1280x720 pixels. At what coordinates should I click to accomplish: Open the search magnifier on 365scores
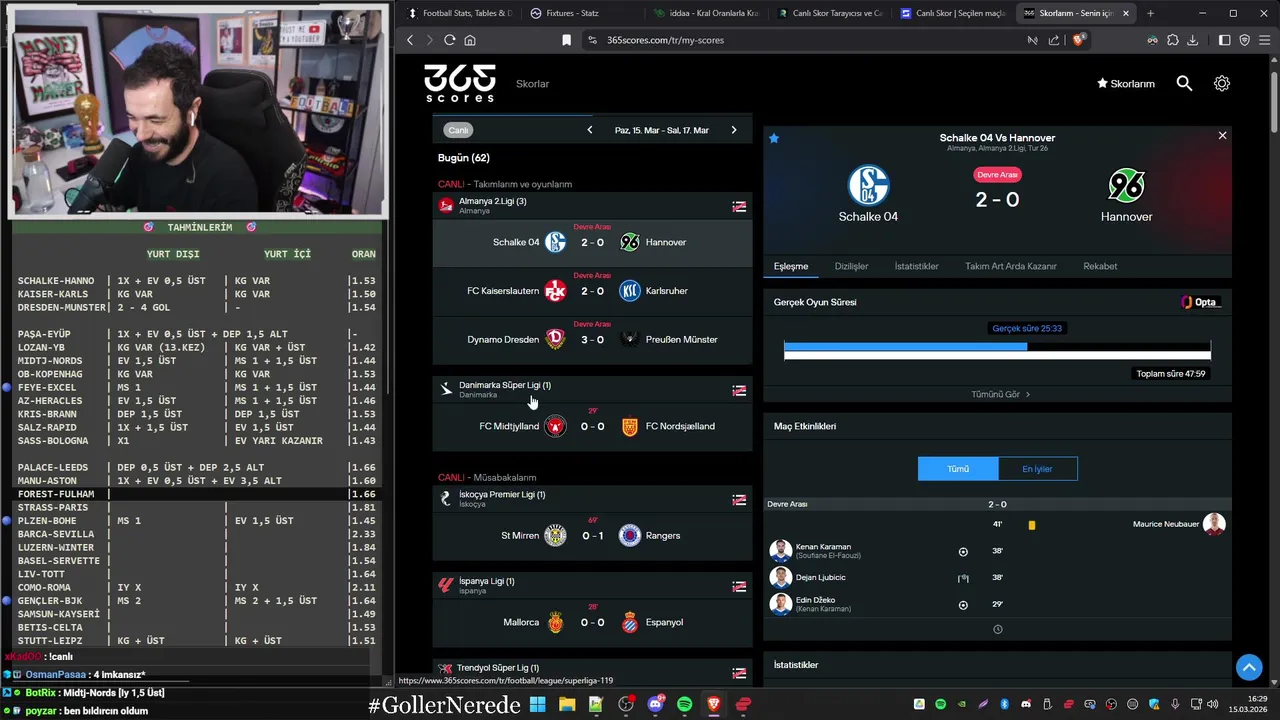(1184, 84)
